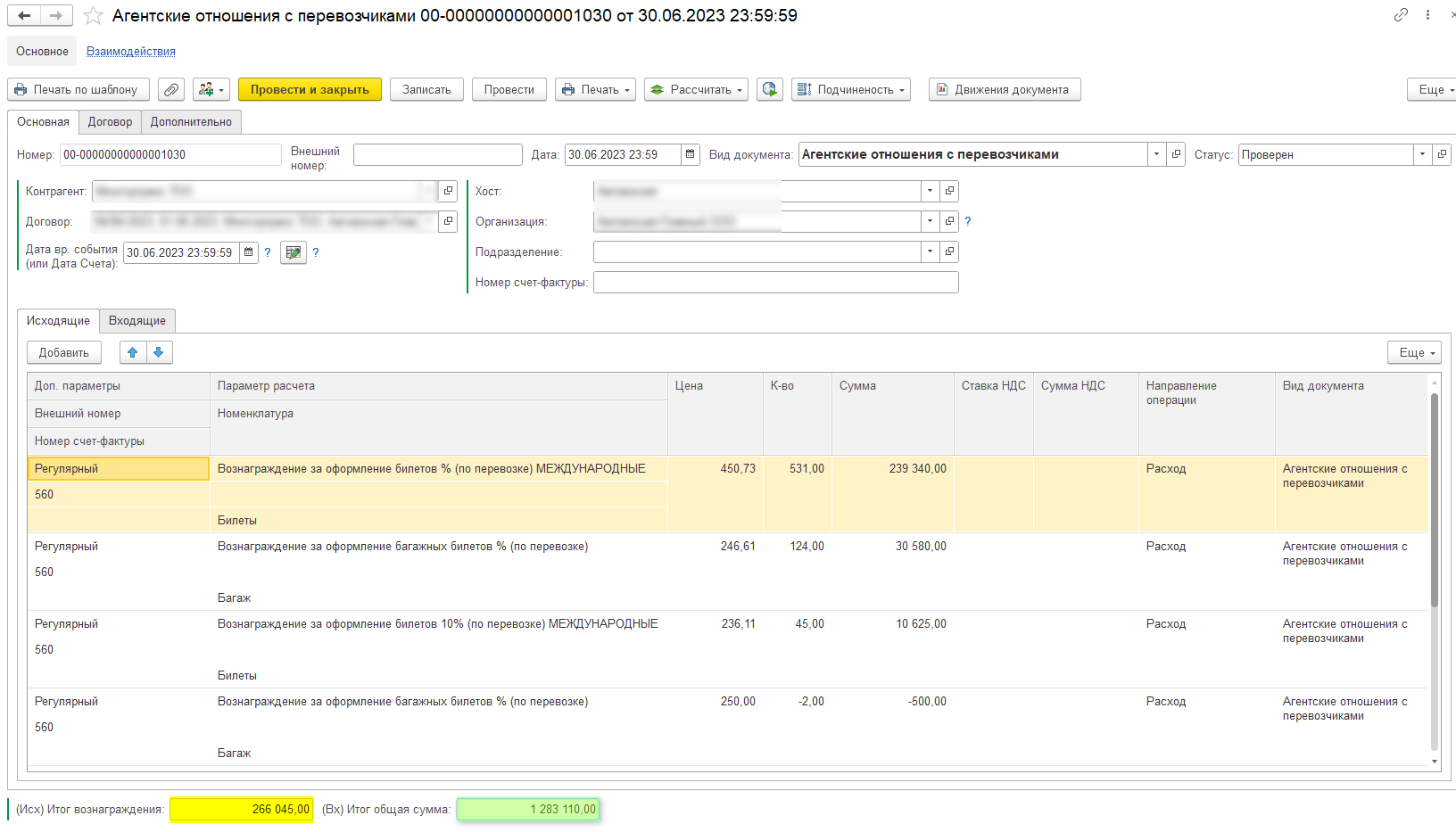
Task: Switch to the Договор tab
Action: point(110,122)
